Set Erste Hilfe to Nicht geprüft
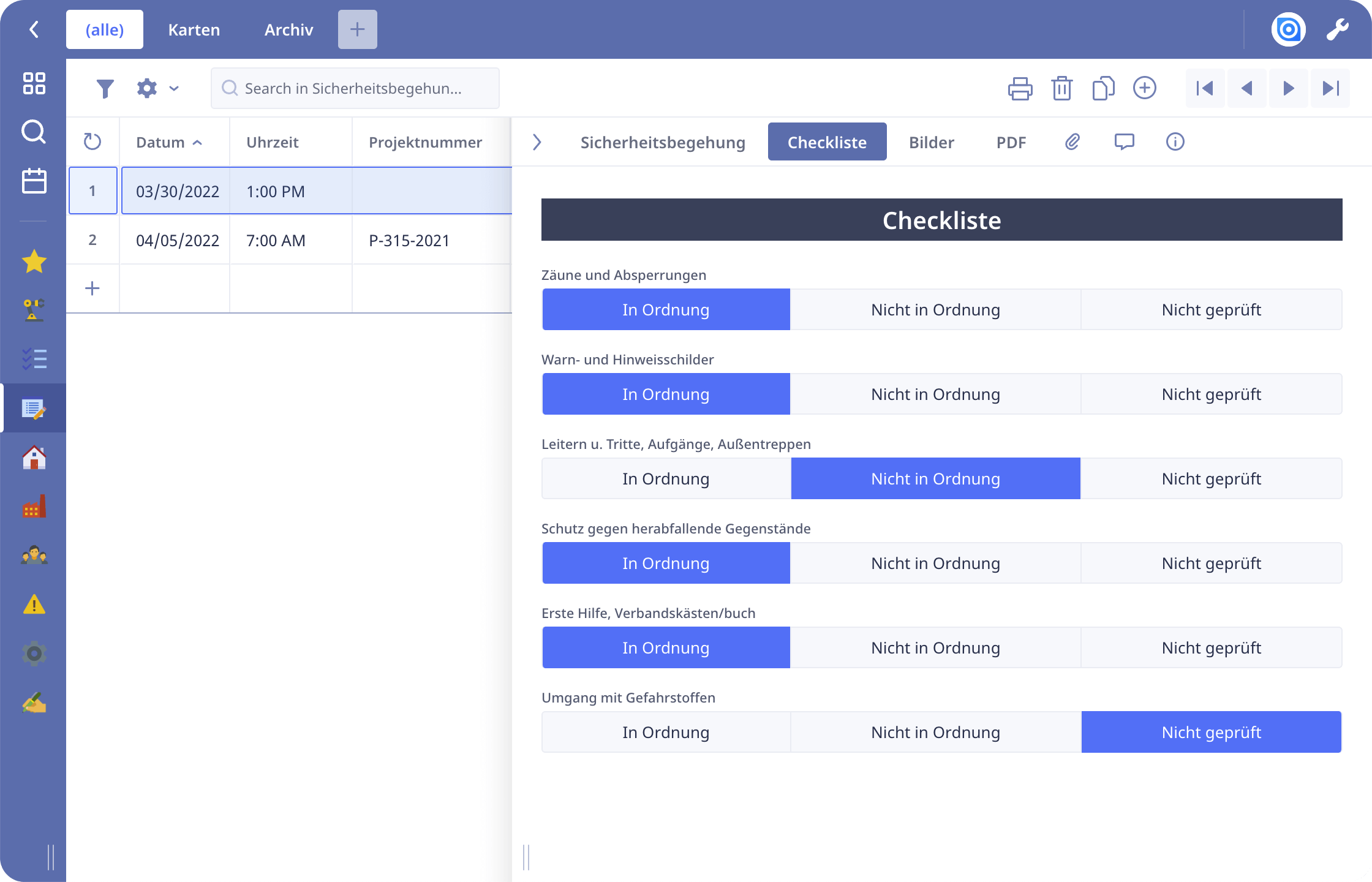1372x882 pixels. [1212, 648]
